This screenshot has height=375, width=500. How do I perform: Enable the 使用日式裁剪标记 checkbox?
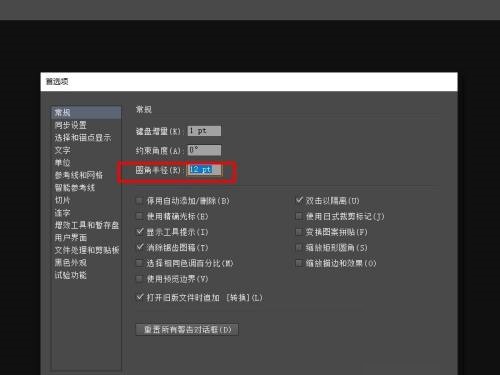[299, 216]
